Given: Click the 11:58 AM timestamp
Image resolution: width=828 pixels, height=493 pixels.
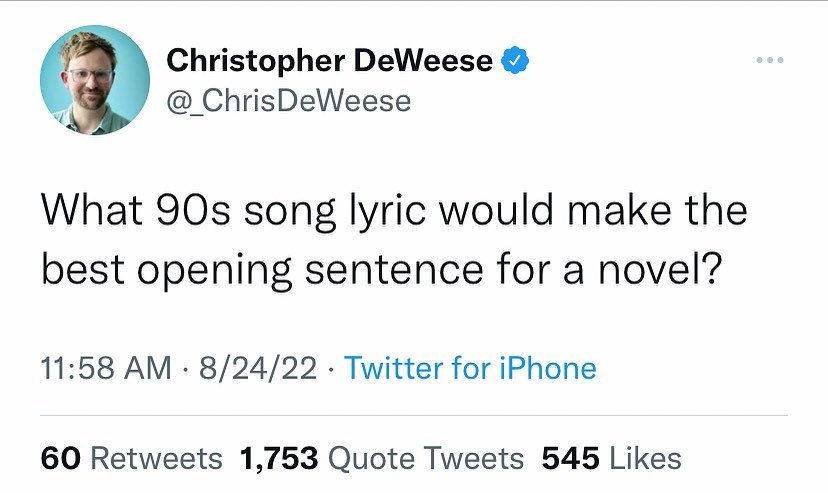Looking at the screenshot, I should pos(106,368).
